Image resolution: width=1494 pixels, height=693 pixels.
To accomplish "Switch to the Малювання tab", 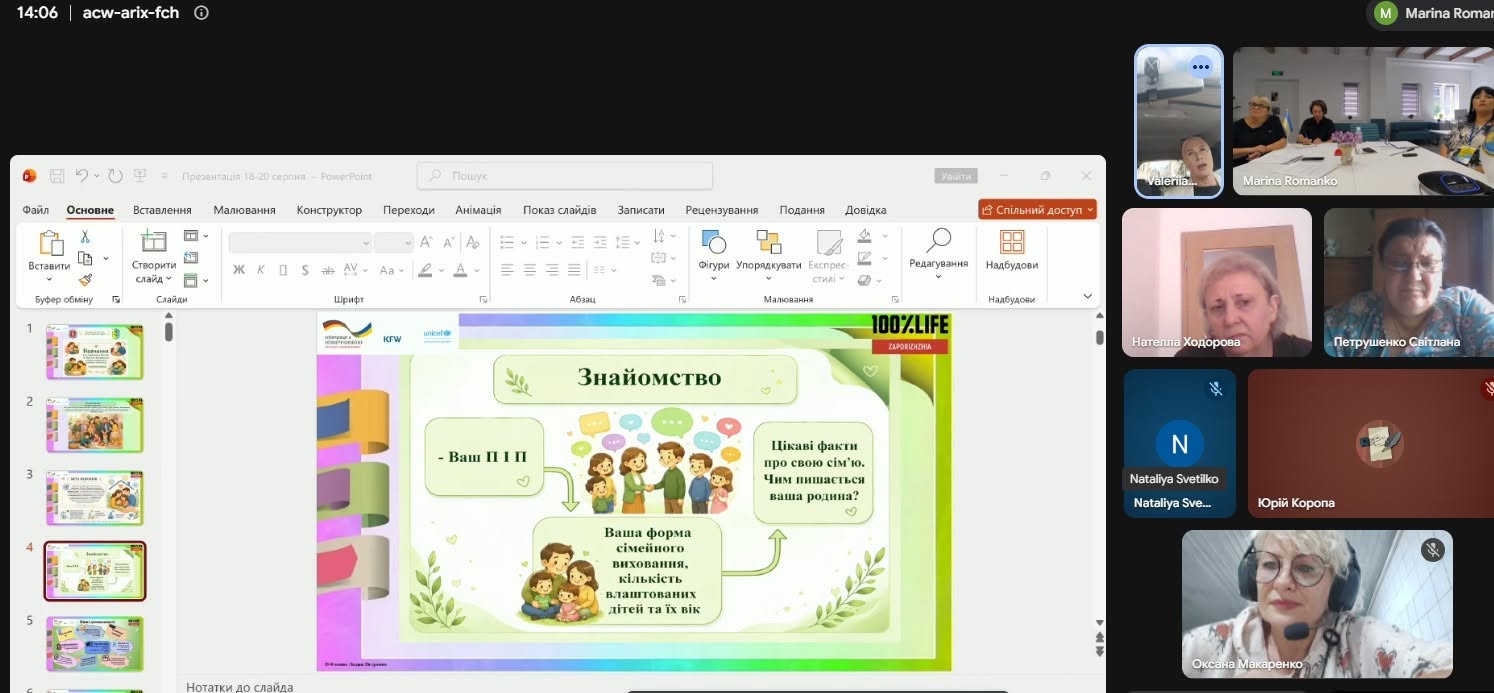I will pos(244,210).
